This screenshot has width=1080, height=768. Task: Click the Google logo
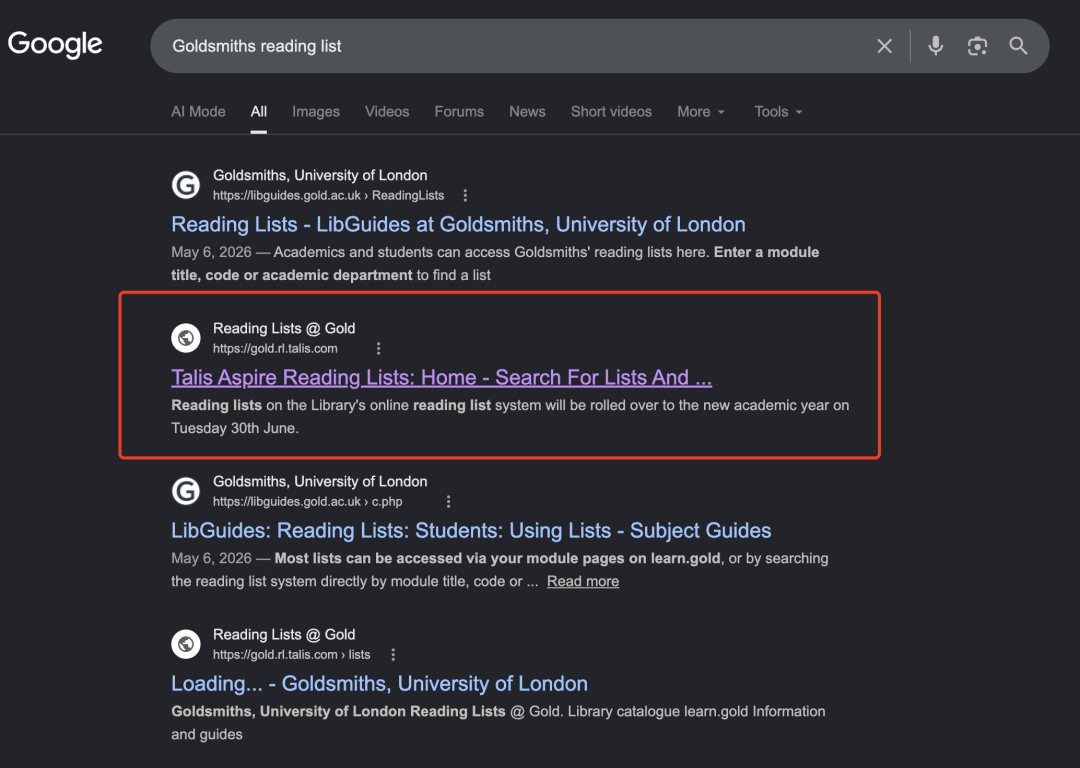pyautogui.click(x=55, y=45)
